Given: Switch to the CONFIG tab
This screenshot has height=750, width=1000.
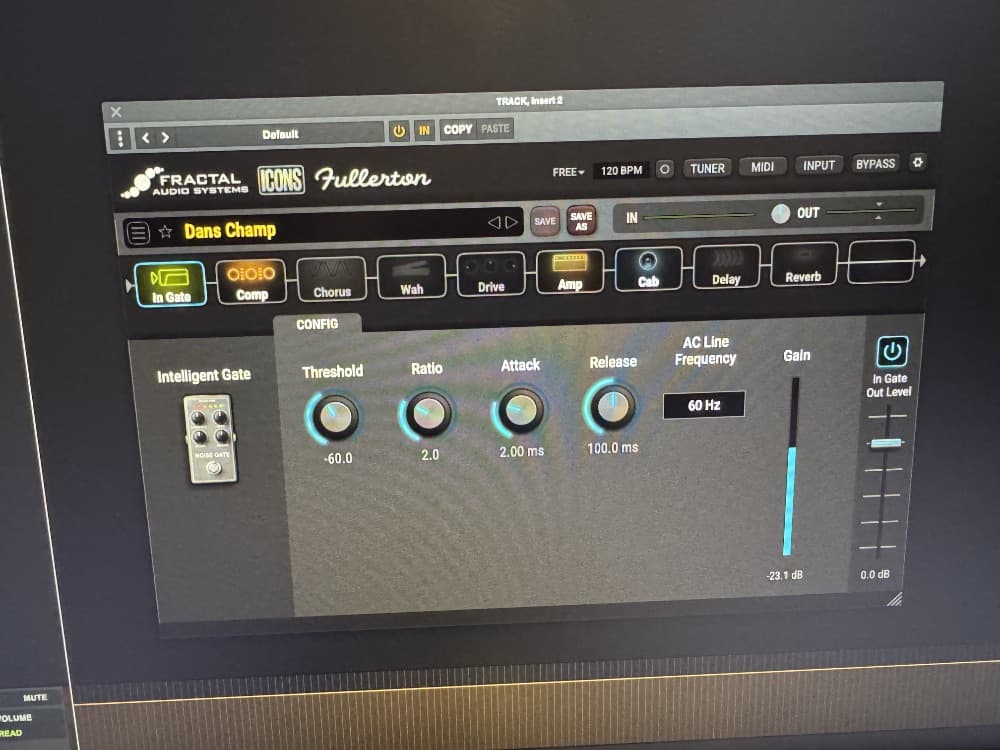Looking at the screenshot, I should coord(317,325).
